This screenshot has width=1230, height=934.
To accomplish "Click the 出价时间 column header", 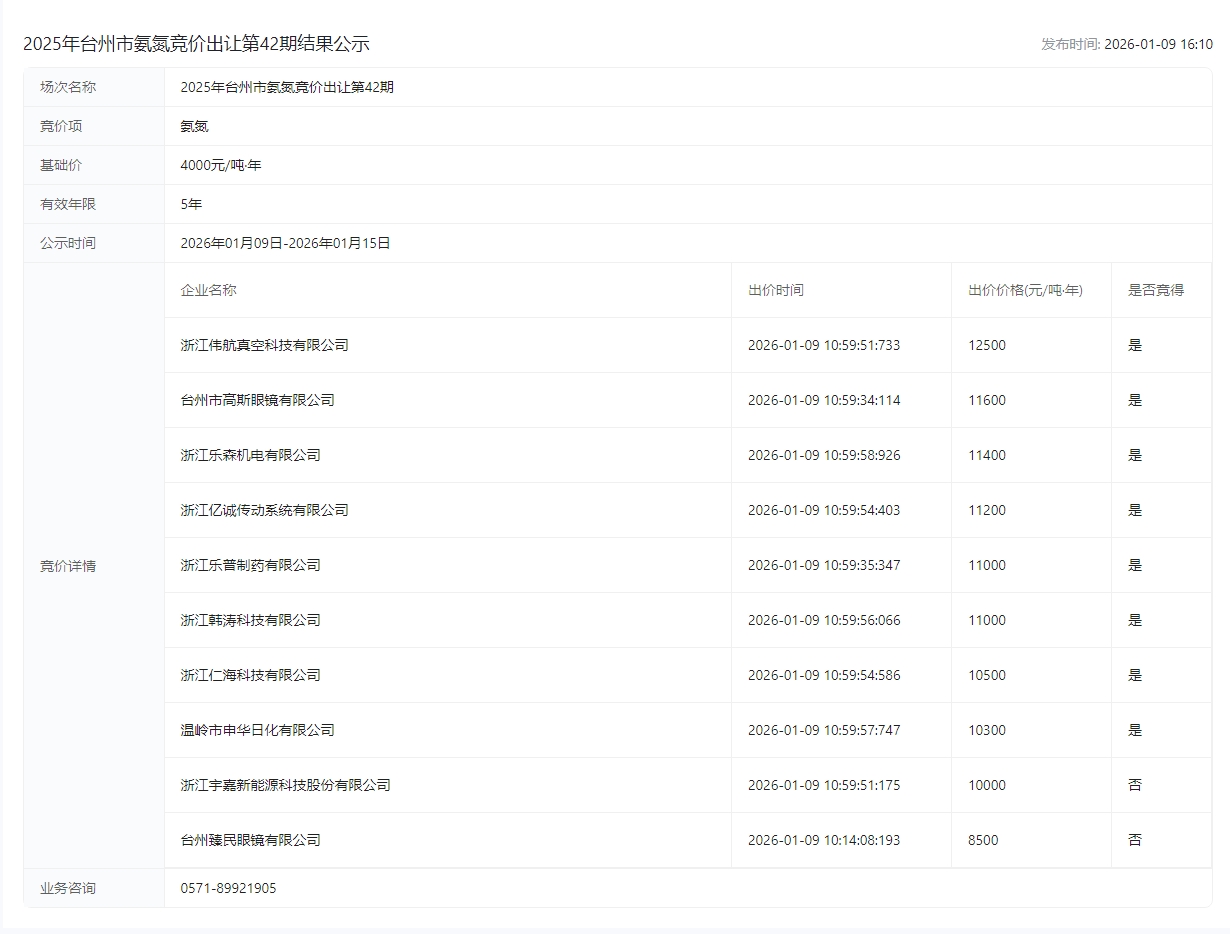I will click(775, 290).
